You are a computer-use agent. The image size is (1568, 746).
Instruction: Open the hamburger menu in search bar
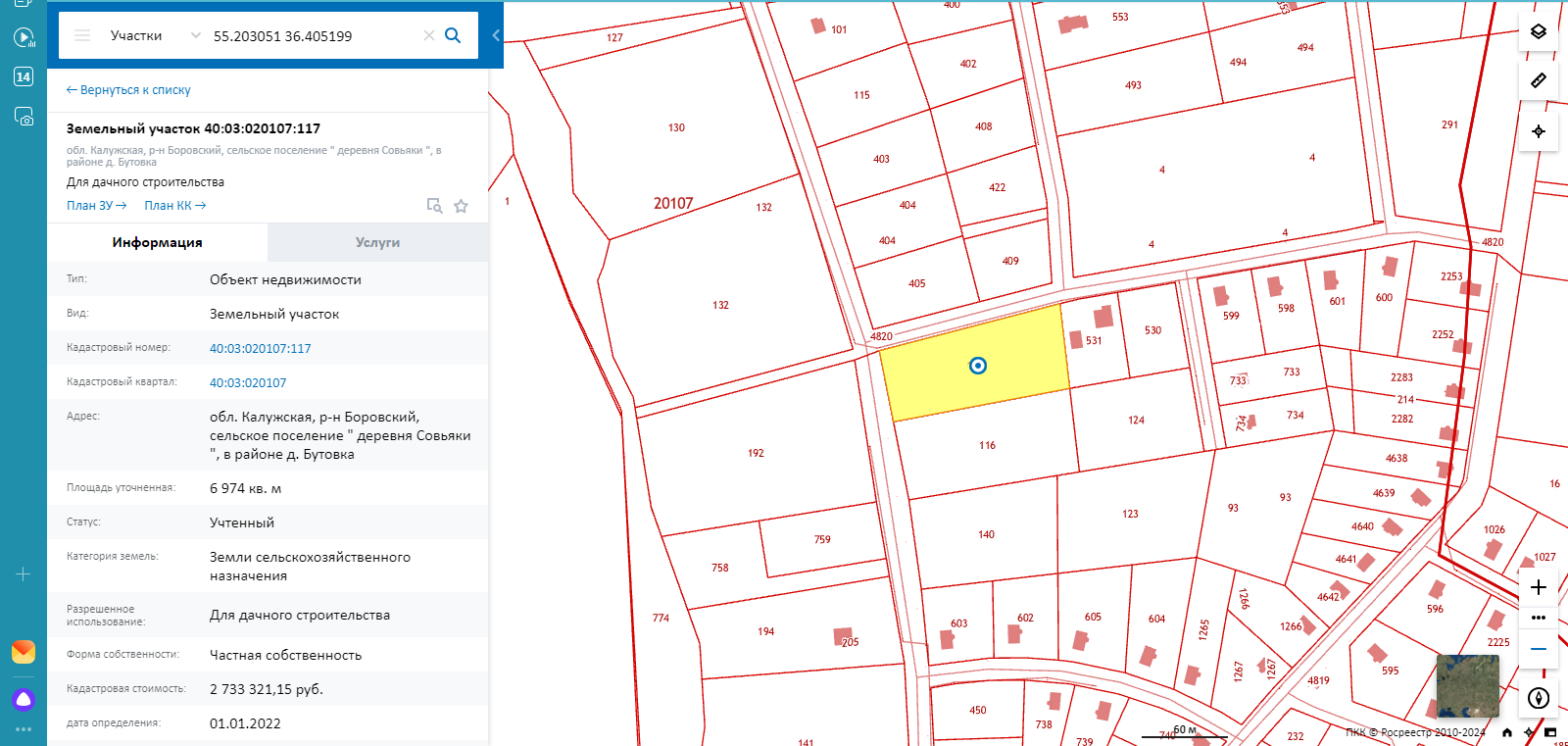[x=82, y=35]
